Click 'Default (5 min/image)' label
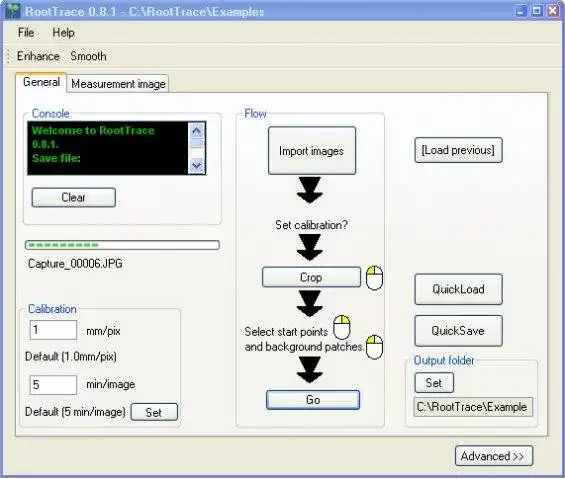Viewport: 565px width, 479px height. coord(75,412)
